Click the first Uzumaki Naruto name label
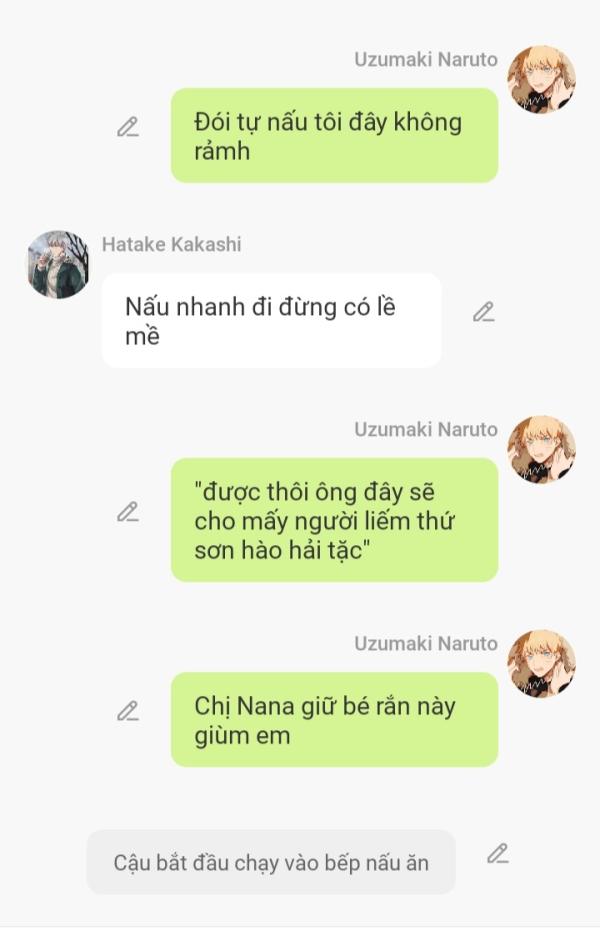Image resolution: width=600 pixels, height=936 pixels. [426, 59]
